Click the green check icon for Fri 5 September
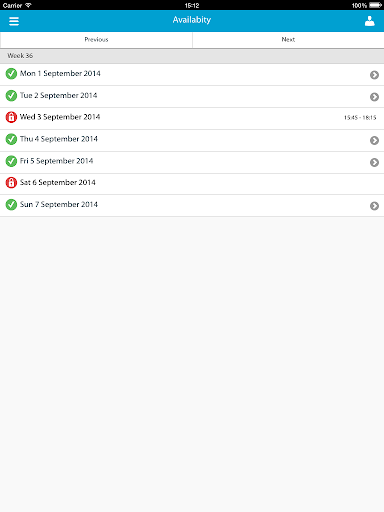The height and width of the screenshot is (512, 384). [11, 161]
